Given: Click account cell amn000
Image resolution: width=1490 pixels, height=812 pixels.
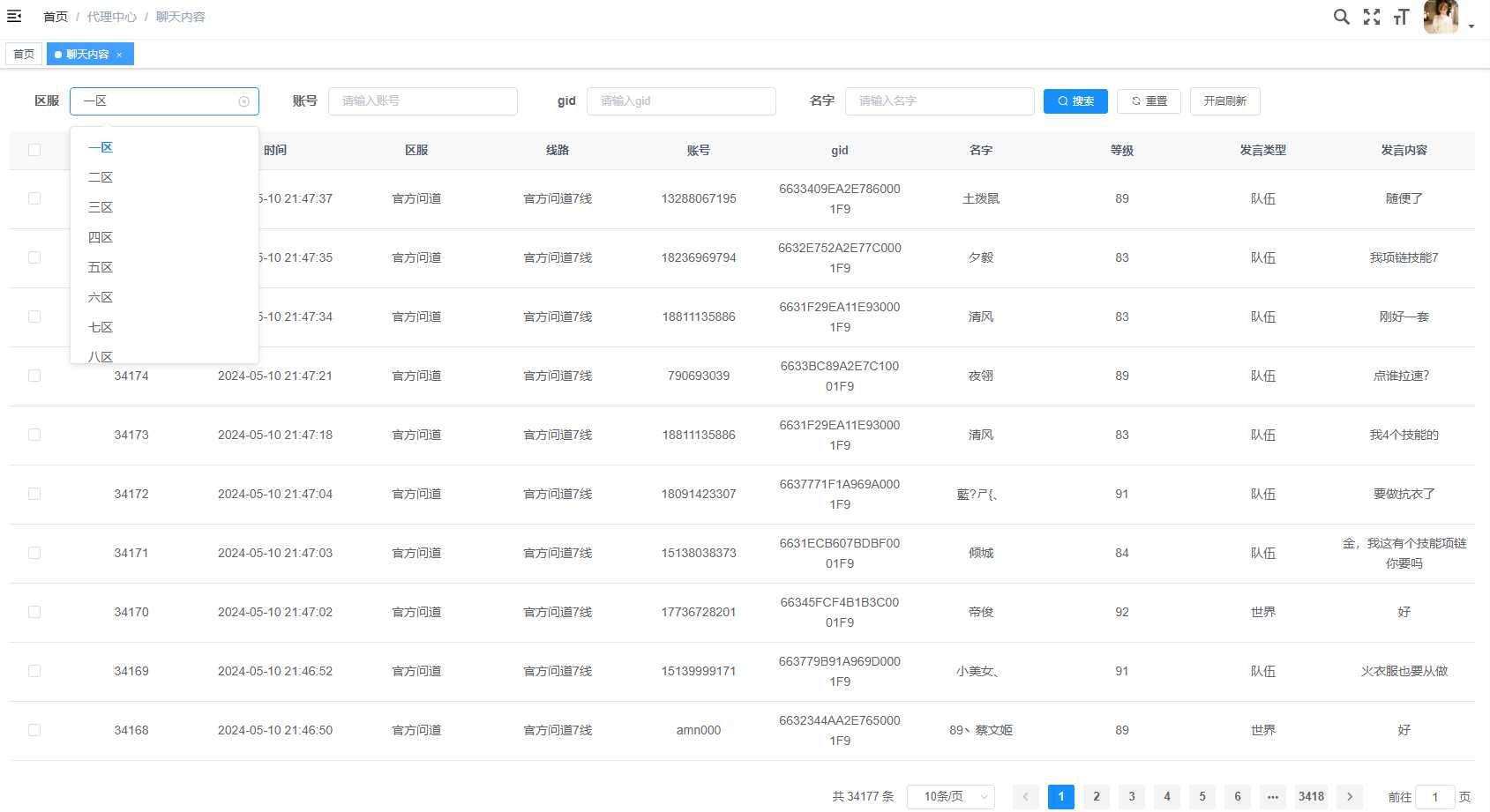Looking at the screenshot, I should click(x=699, y=730).
